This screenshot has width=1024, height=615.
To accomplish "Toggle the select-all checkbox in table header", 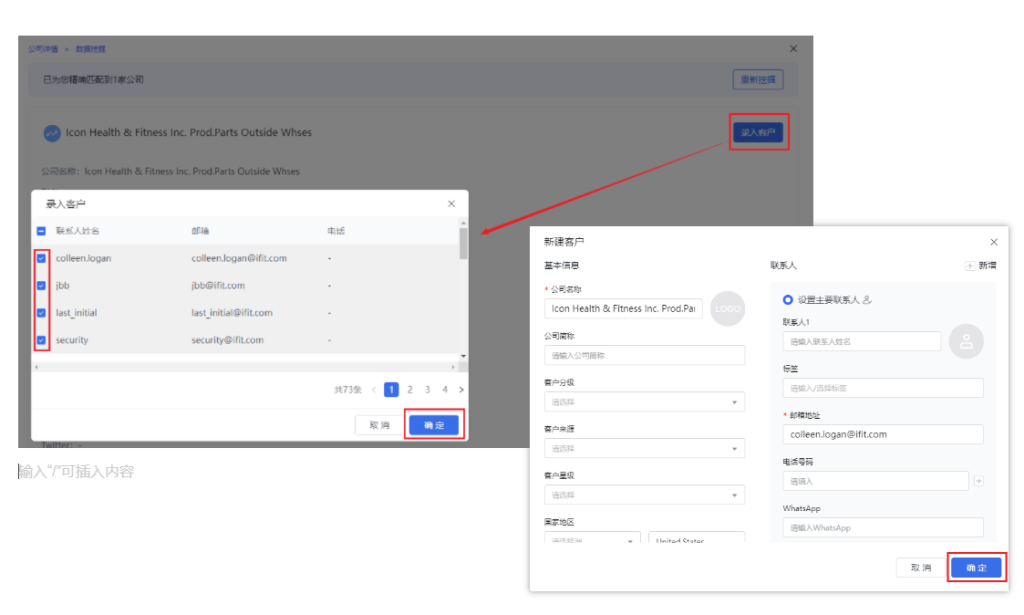I will point(41,231).
